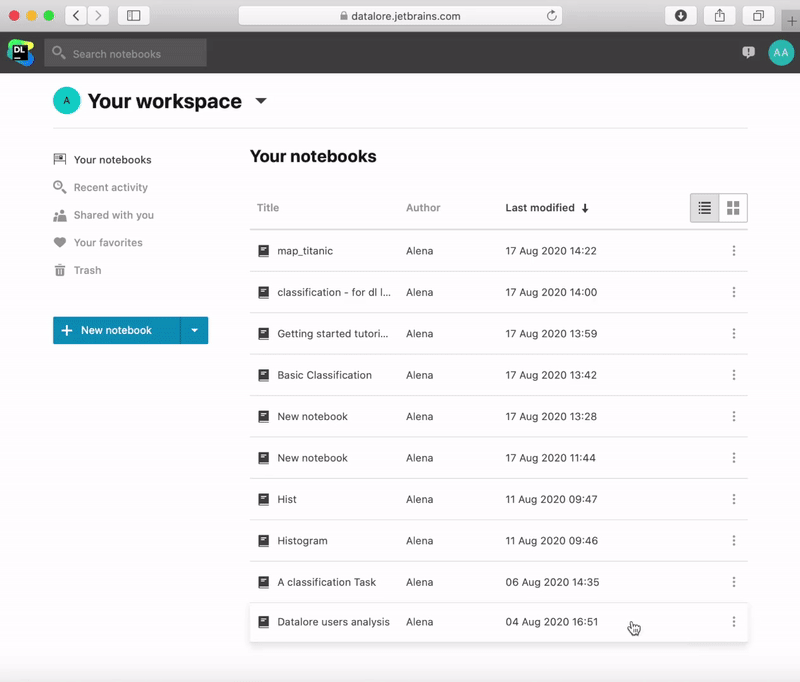Screen dimensions: 800x682
Task: Open a new Safari tab
Action: (791, 21)
